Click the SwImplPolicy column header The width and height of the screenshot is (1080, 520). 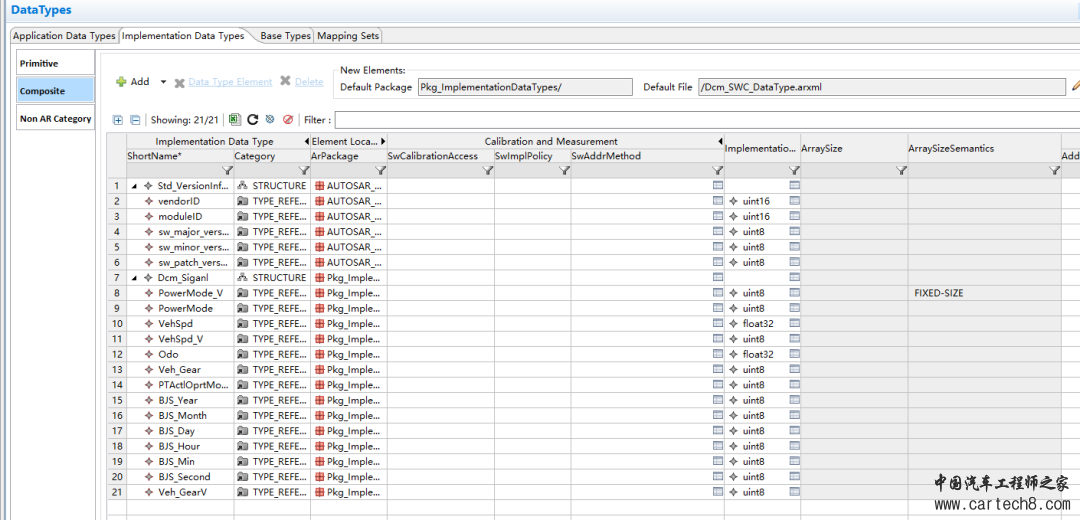click(x=532, y=156)
